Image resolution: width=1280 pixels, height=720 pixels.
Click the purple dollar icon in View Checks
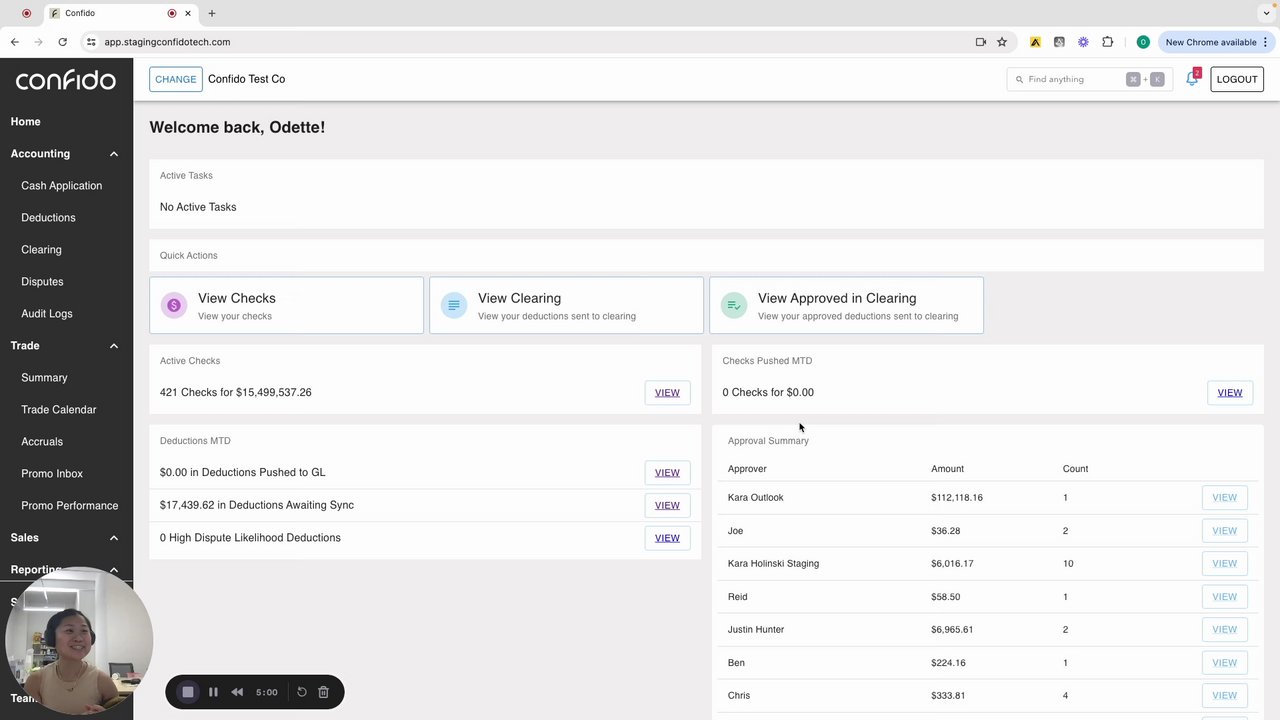click(174, 305)
